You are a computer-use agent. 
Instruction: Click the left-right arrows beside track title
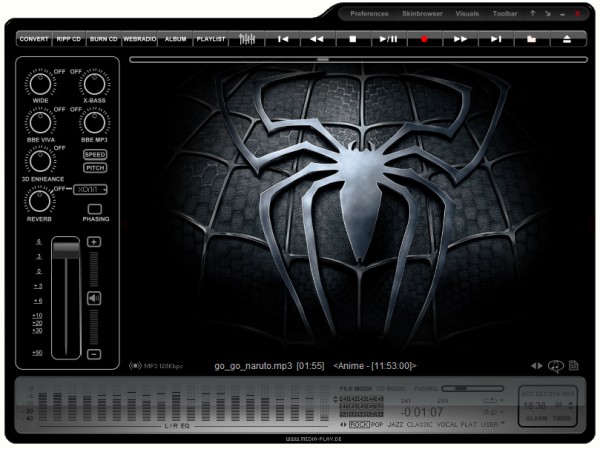click(536, 366)
